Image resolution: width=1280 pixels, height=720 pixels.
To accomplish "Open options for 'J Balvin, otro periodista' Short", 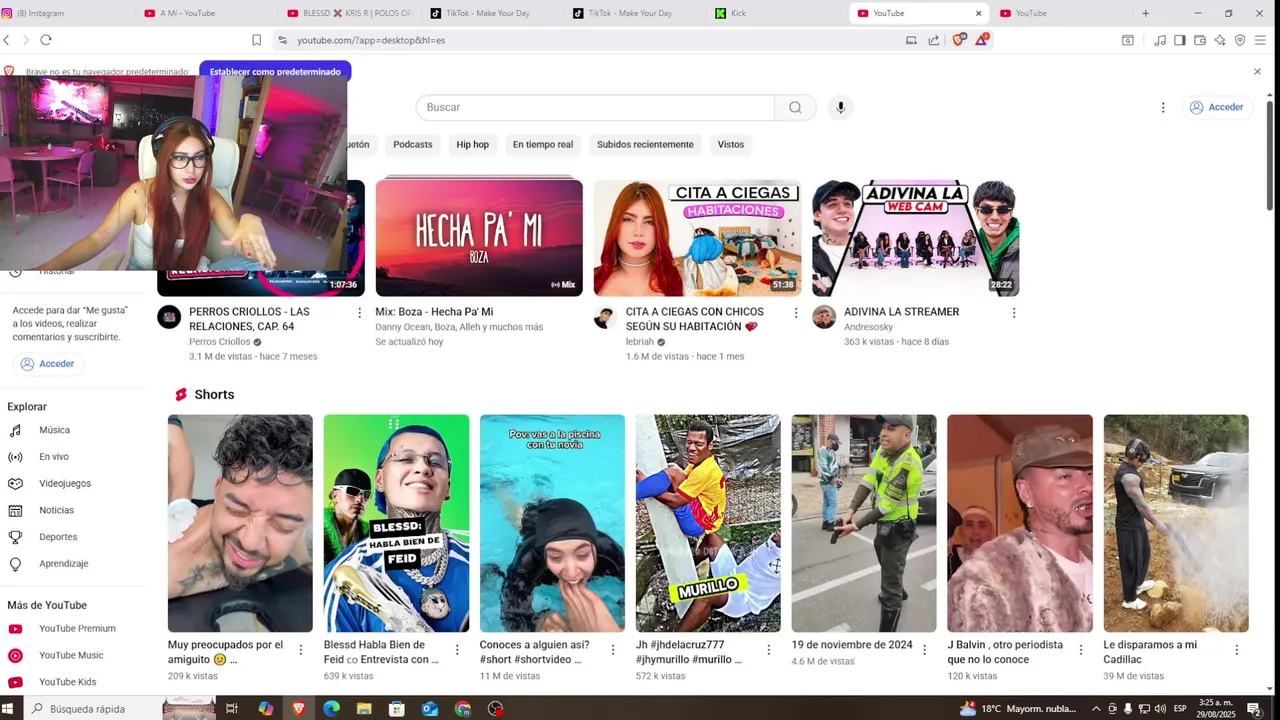I will pos(1081,650).
